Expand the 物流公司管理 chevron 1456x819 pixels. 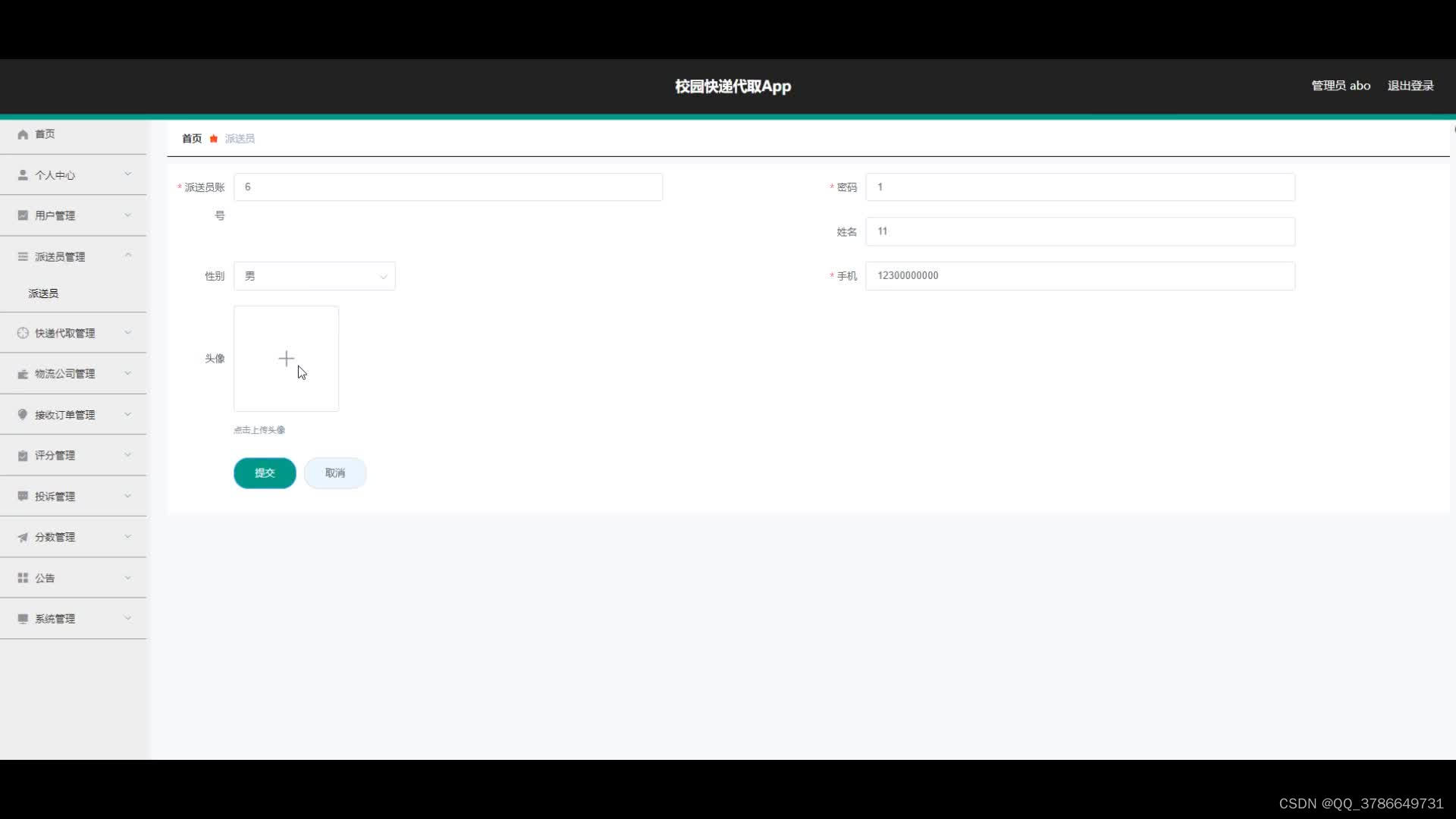(x=128, y=373)
